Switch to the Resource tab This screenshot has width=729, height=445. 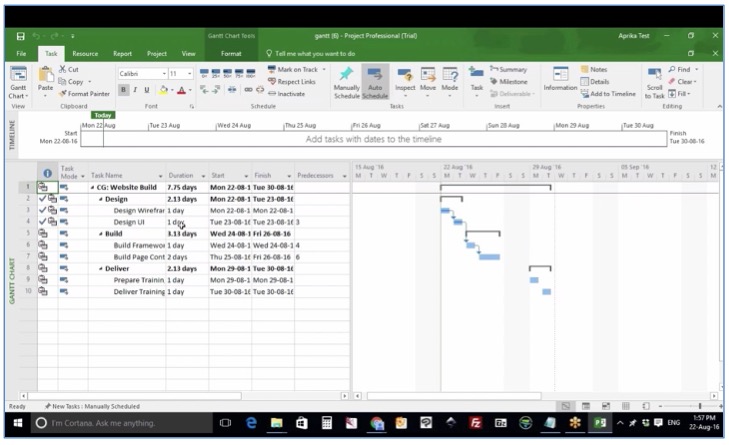tap(85, 53)
